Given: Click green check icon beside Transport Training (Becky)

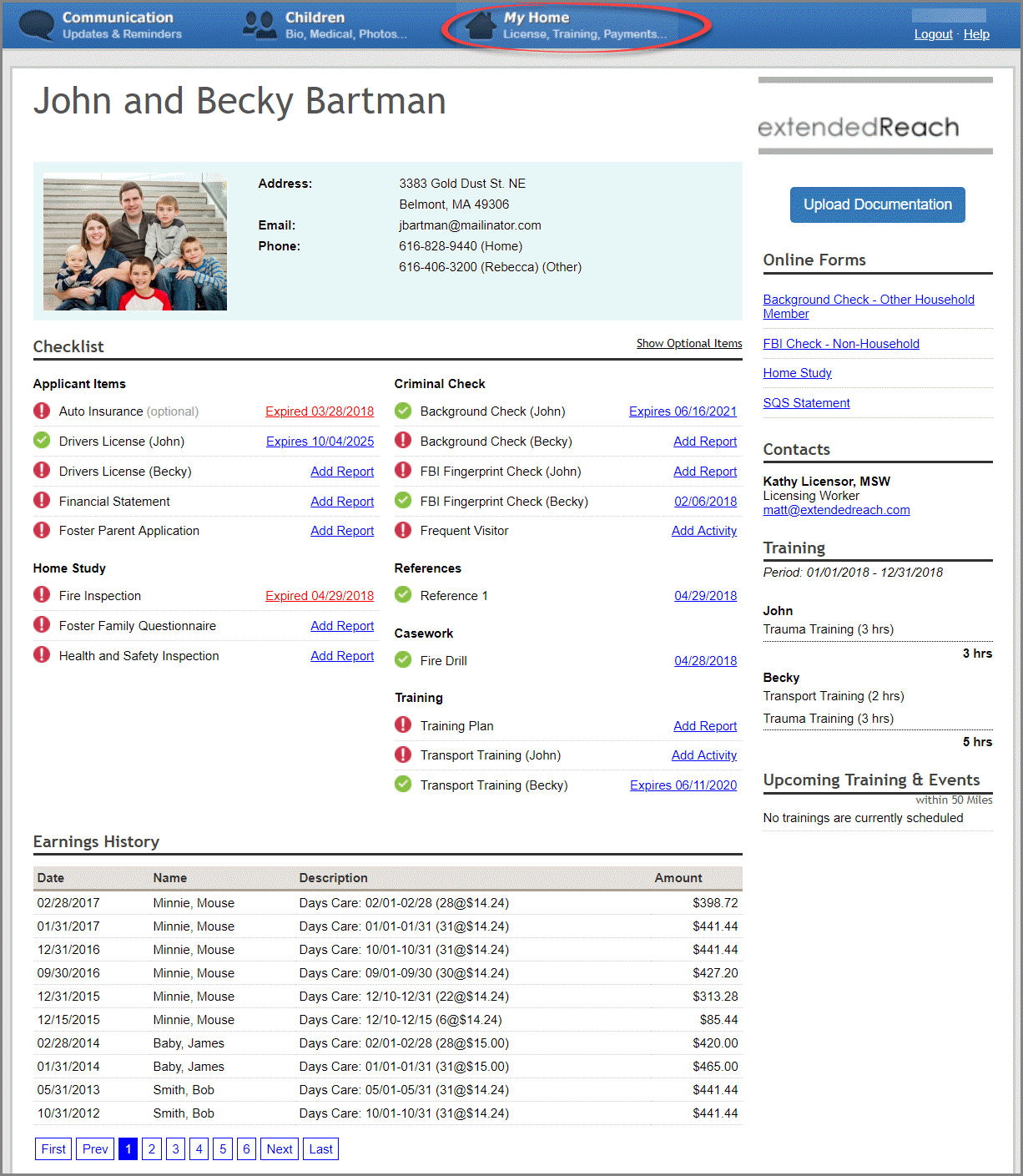Looking at the screenshot, I should [403, 784].
